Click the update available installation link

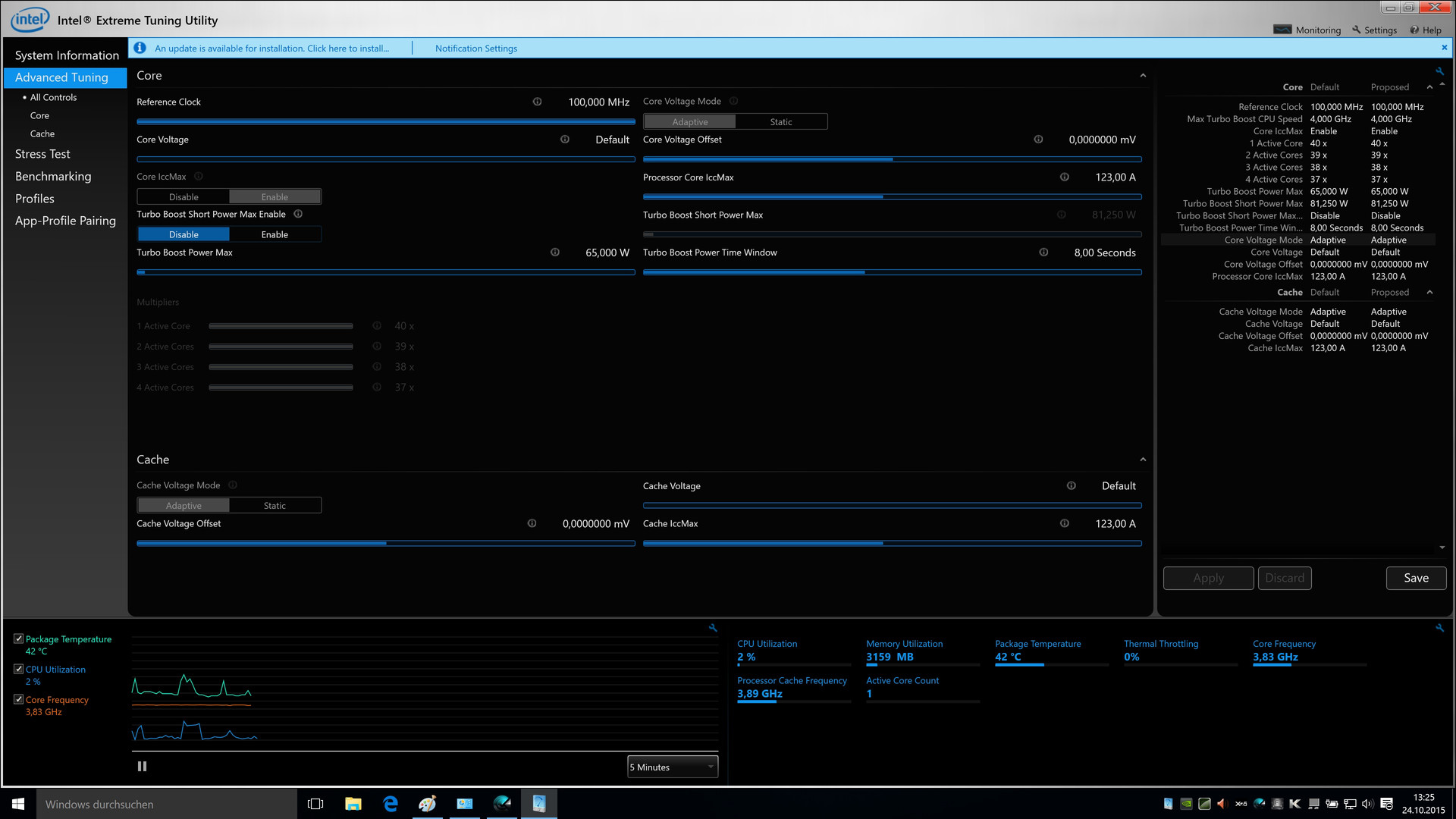click(271, 49)
